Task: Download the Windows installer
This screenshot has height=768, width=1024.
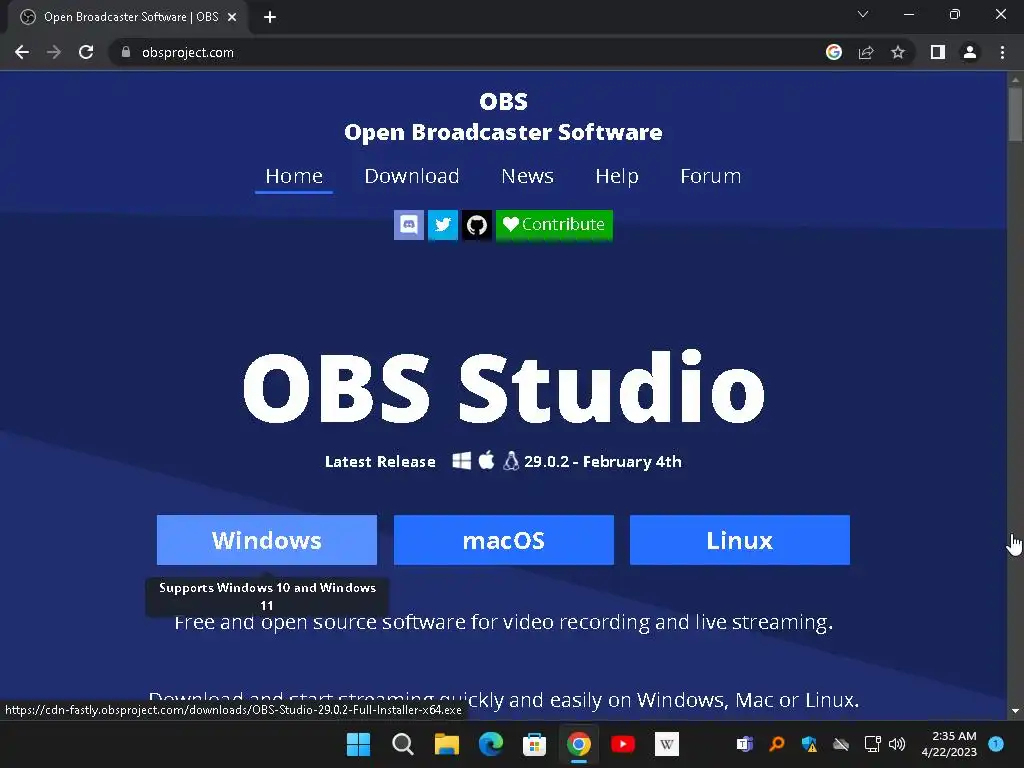Action: 266,540
